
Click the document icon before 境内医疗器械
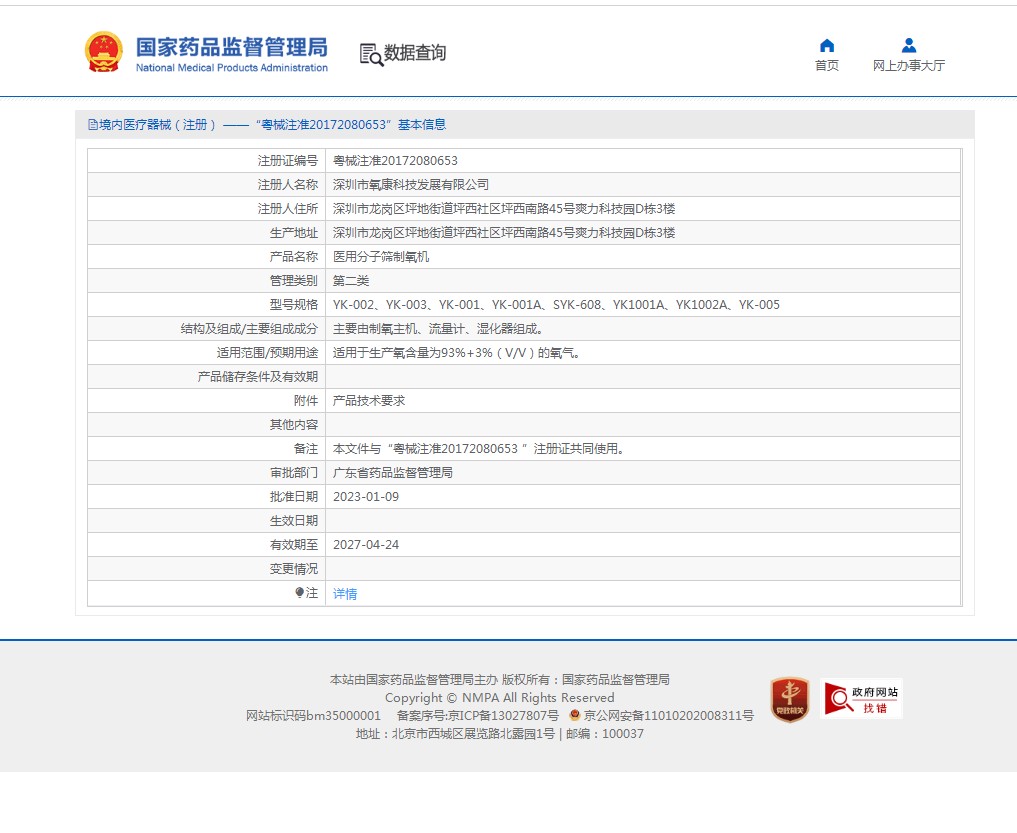[93, 125]
